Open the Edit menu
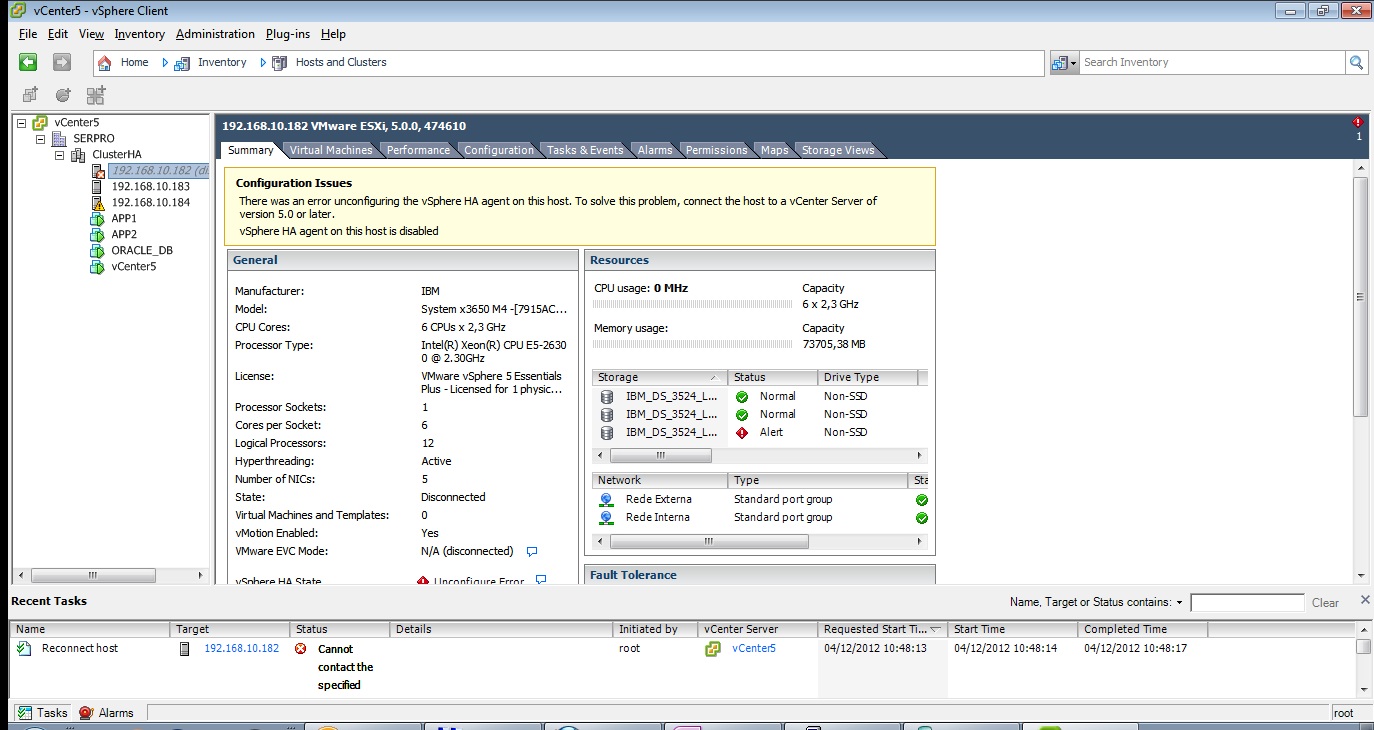This screenshot has height=730, width=1374. tap(58, 34)
